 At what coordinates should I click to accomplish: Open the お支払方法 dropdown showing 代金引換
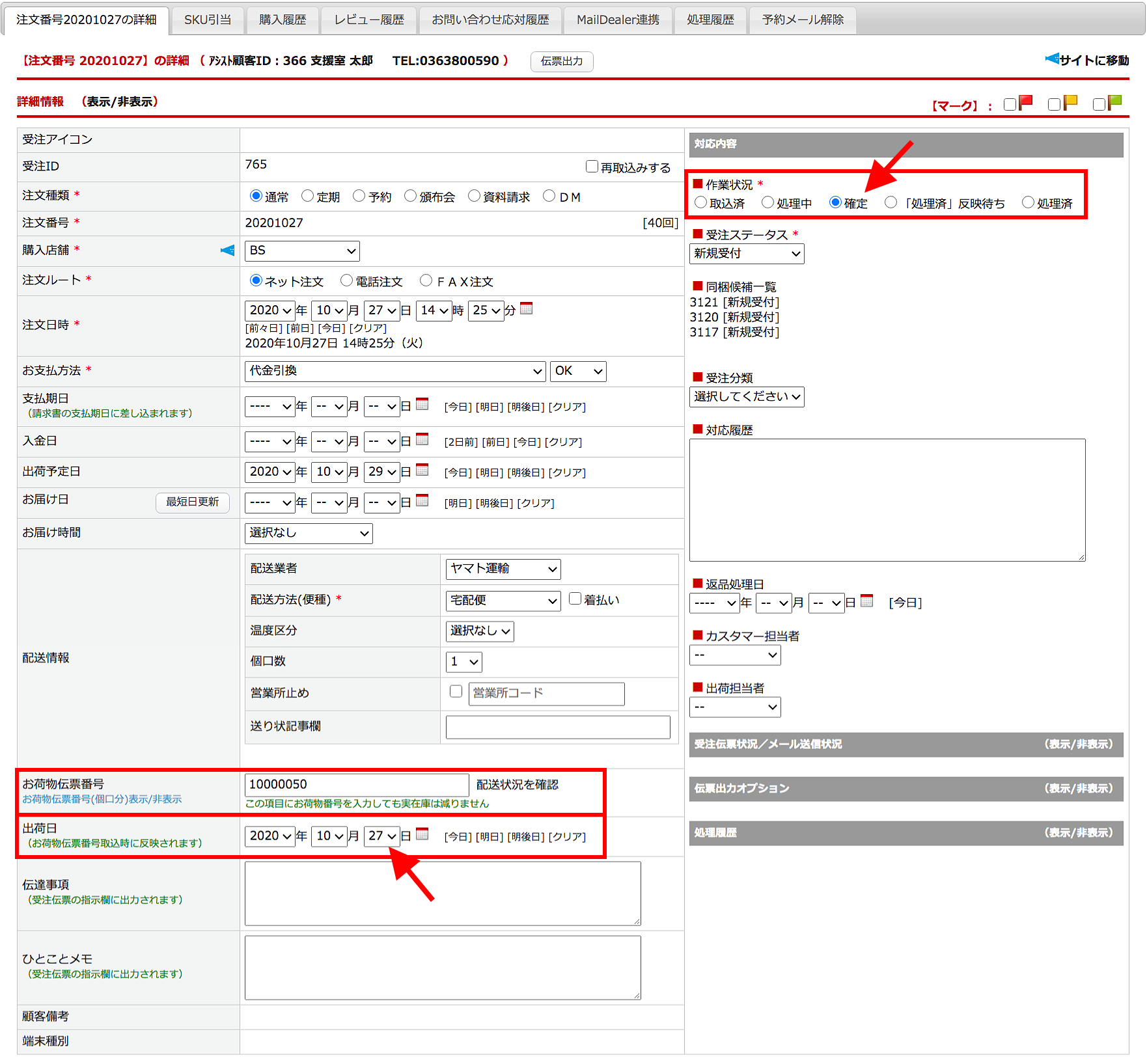[394, 371]
